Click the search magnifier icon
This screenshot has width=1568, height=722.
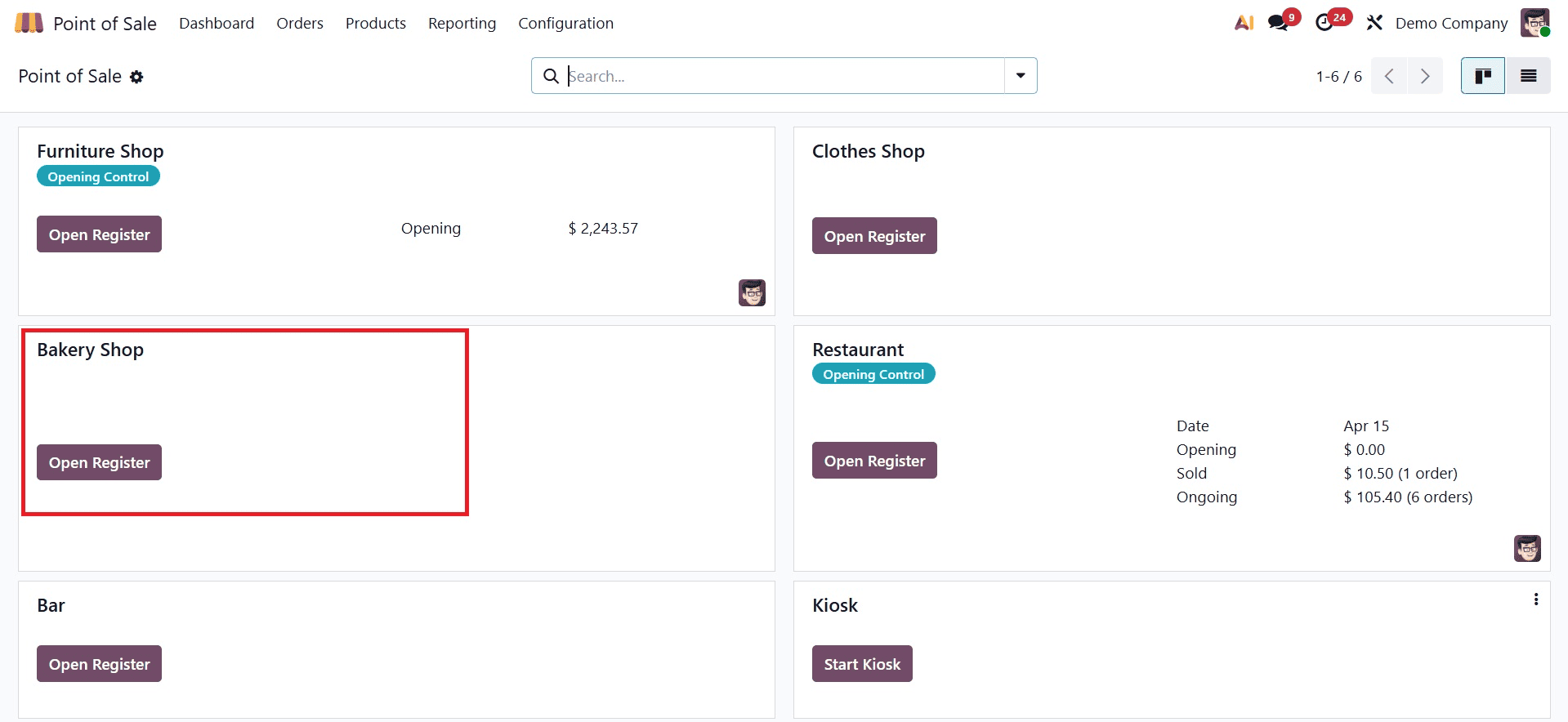[x=552, y=76]
